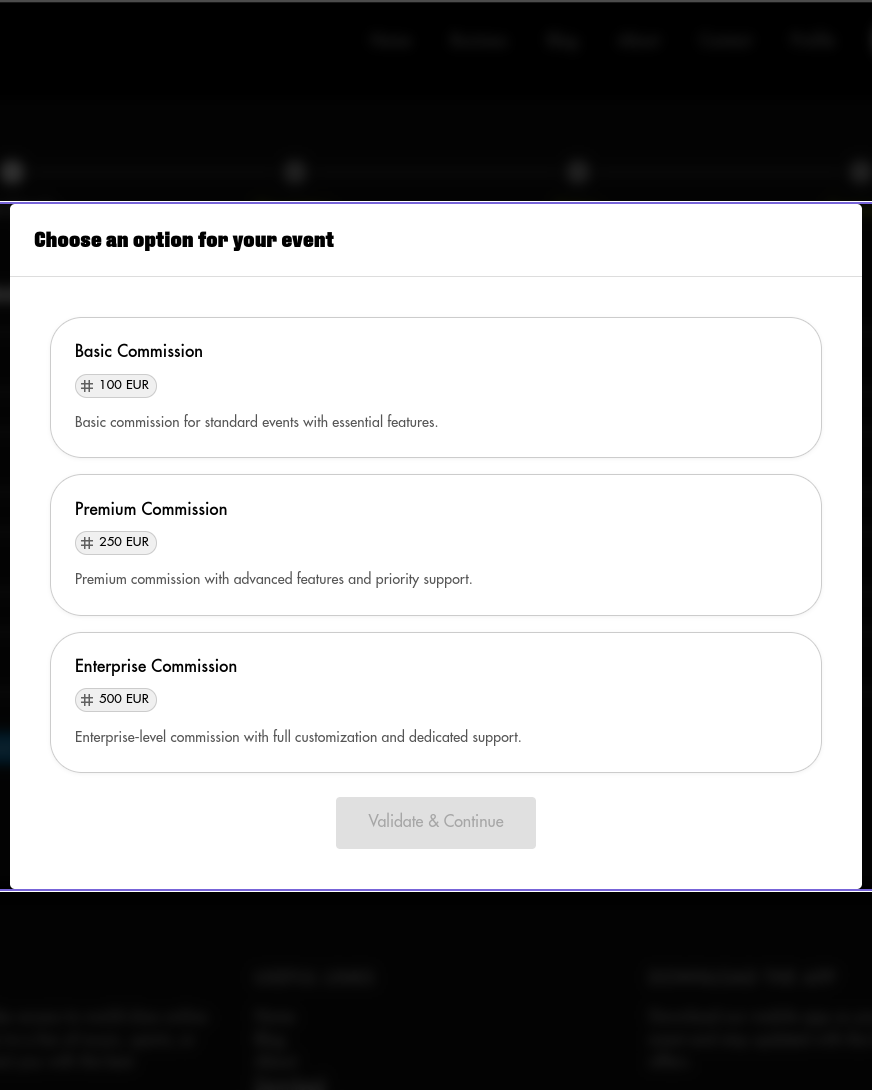Click the first step dot in the progress bar
Viewport: 872px width, 1090px height.
click(12, 172)
